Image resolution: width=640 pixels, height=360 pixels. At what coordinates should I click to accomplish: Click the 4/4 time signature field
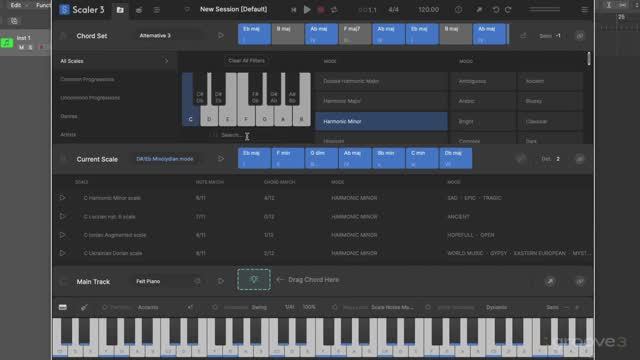pyautogui.click(x=393, y=9)
